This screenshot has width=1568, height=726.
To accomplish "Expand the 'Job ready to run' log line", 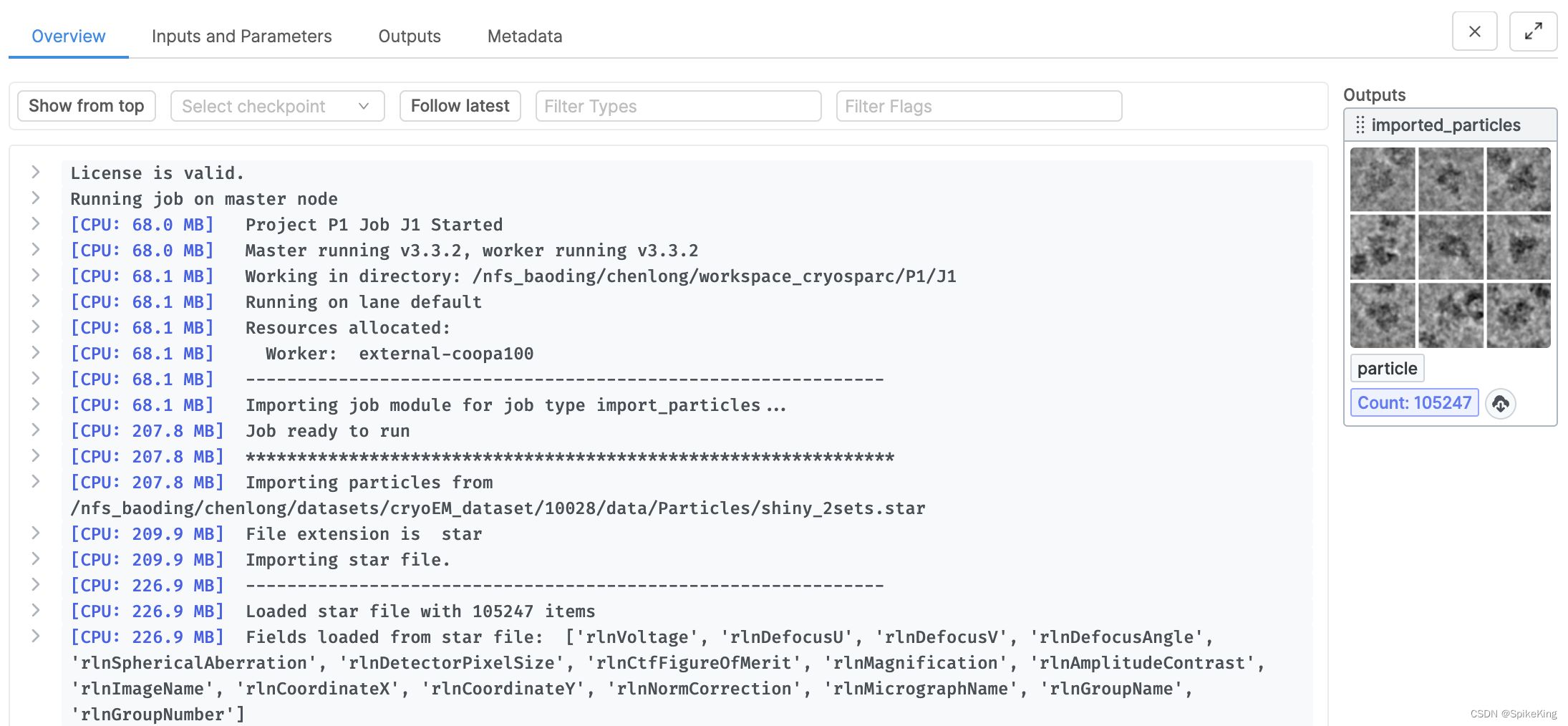I will [35, 430].
